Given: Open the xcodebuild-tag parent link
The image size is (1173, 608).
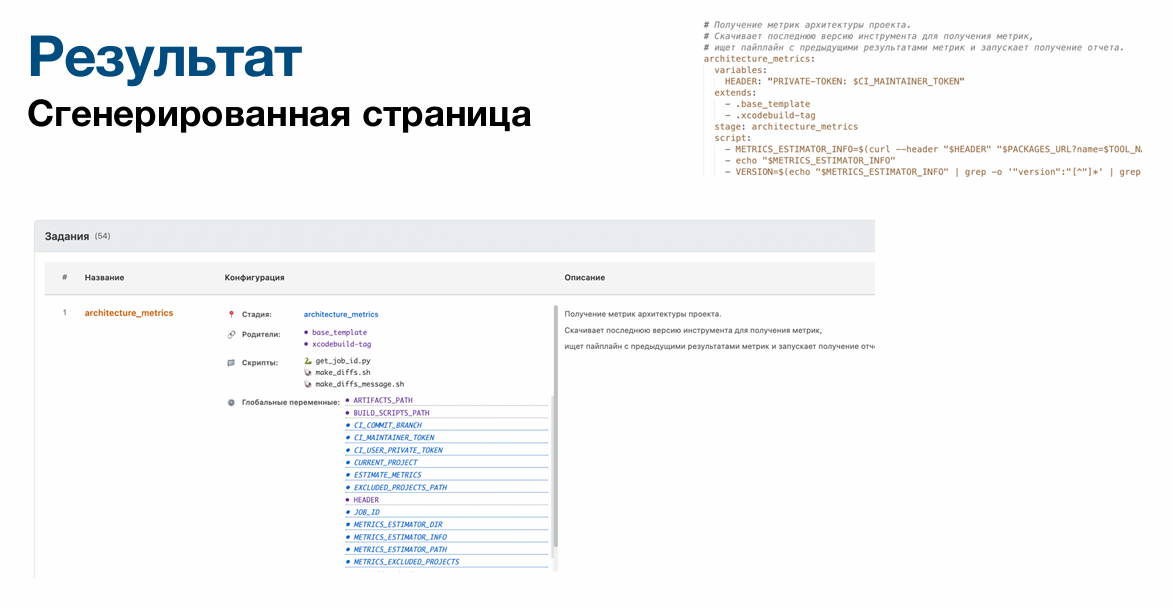Looking at the screenshot, I should click(x=342, y=344).
